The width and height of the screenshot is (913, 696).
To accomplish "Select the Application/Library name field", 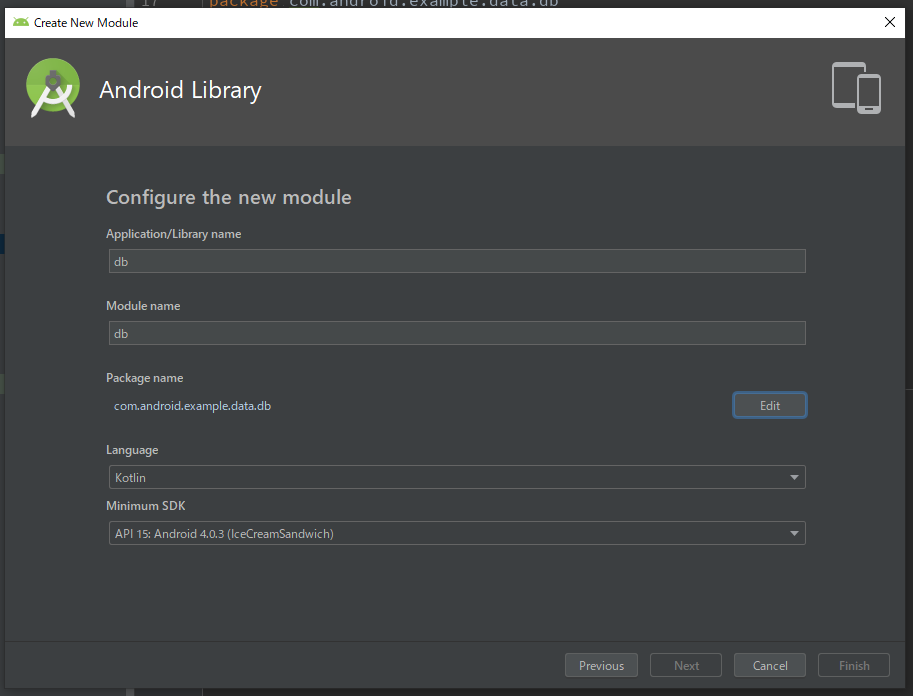I will (456, 261).
